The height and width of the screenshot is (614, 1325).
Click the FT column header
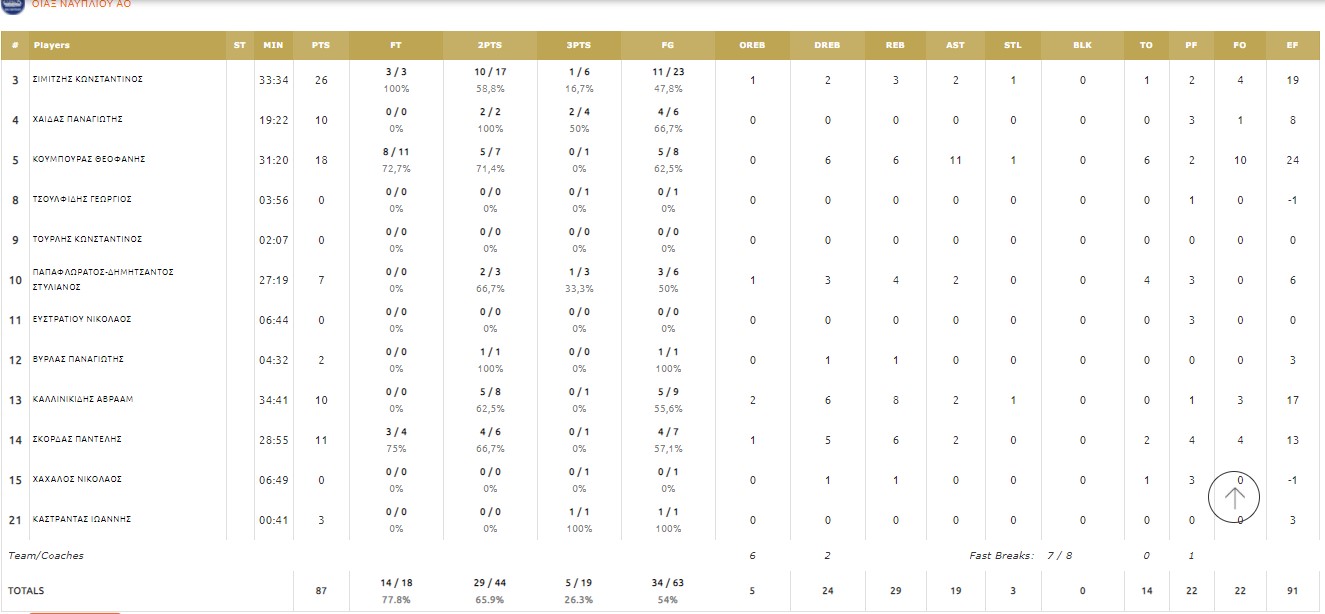tap(396, 45)
